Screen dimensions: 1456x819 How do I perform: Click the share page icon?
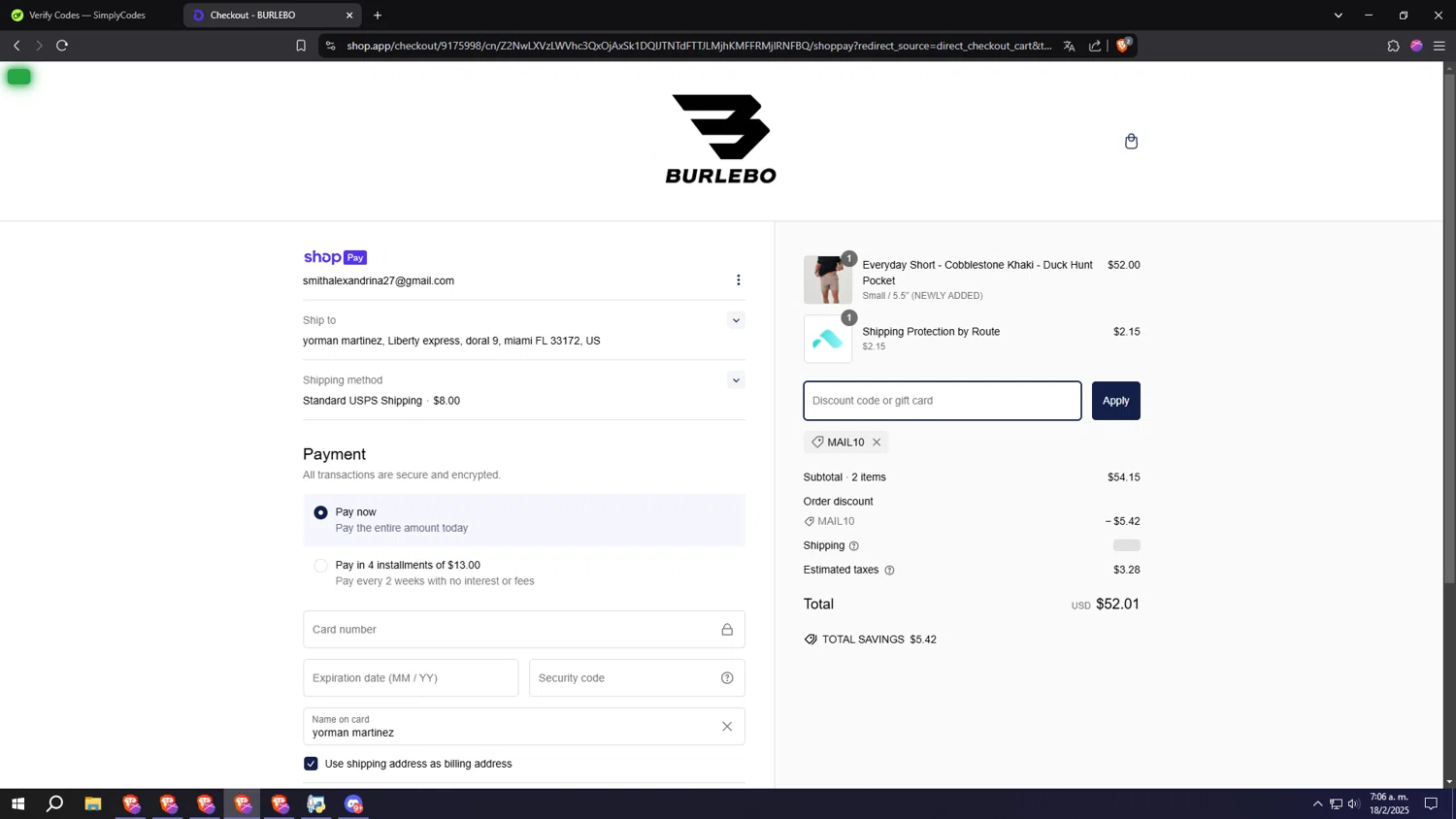1095,46
